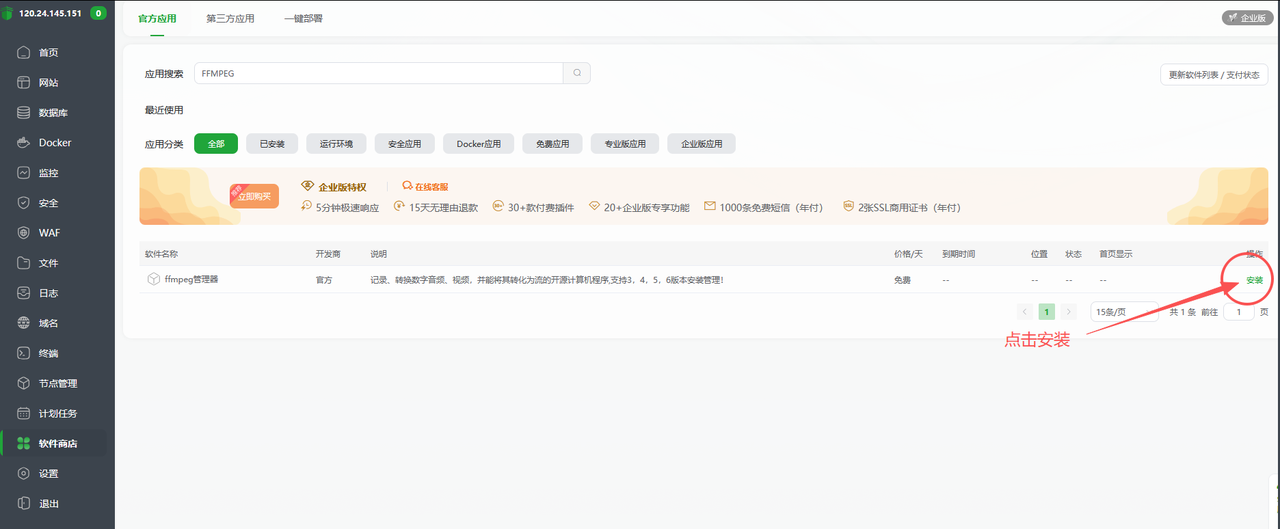
Task: Click the ffmpeg管理器 cube icon
Action: pyautogui.click(x=154, y=279)
